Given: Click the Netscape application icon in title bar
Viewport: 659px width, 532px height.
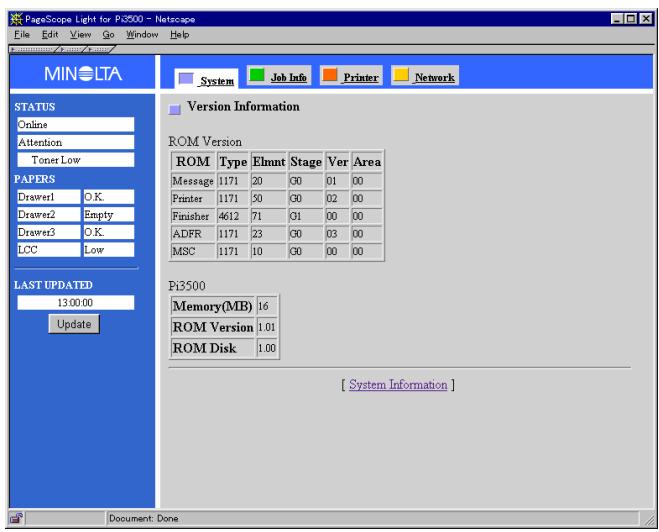Looking at the screenshot, I should [16, 19].
